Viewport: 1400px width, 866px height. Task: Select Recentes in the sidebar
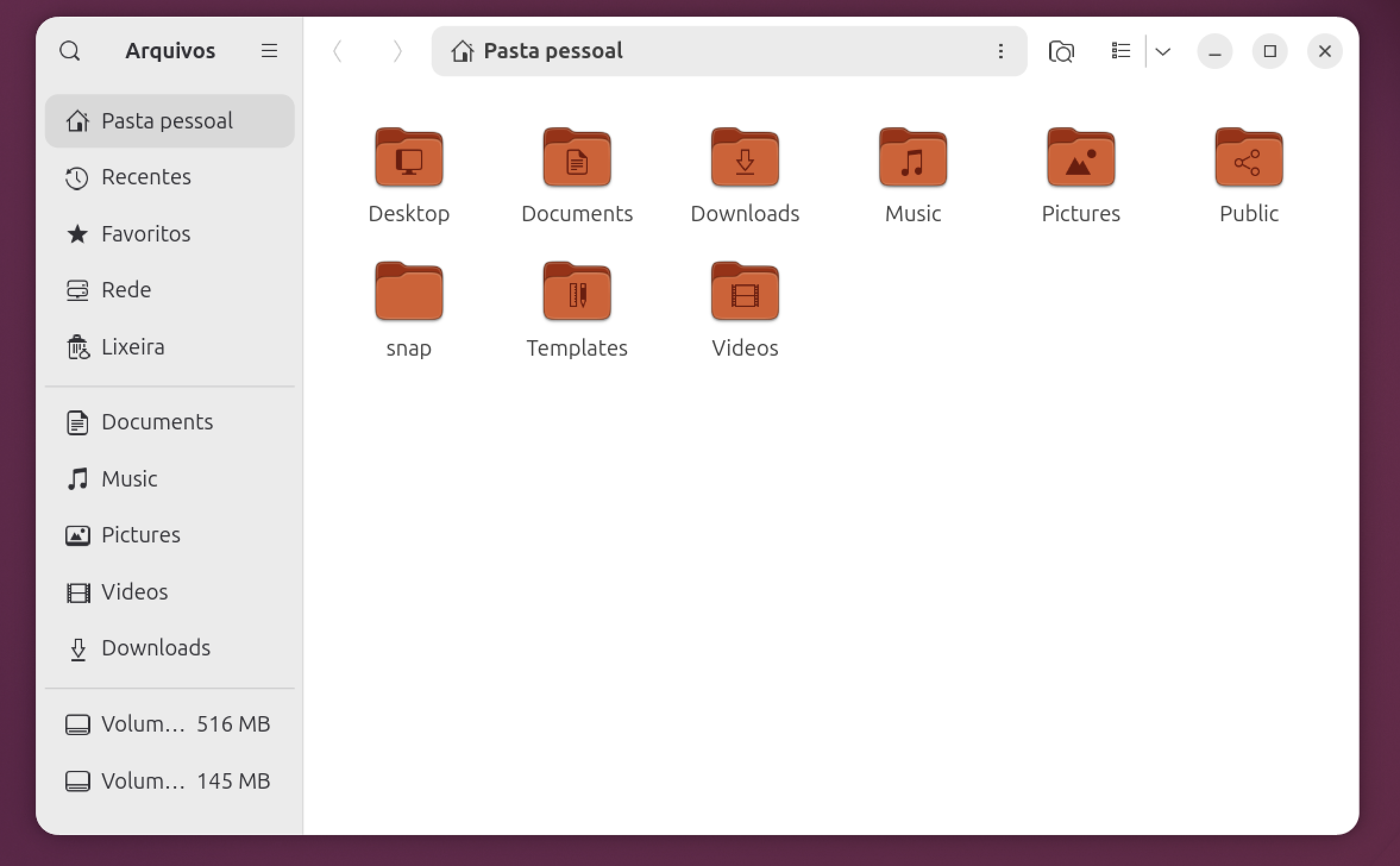170,177
